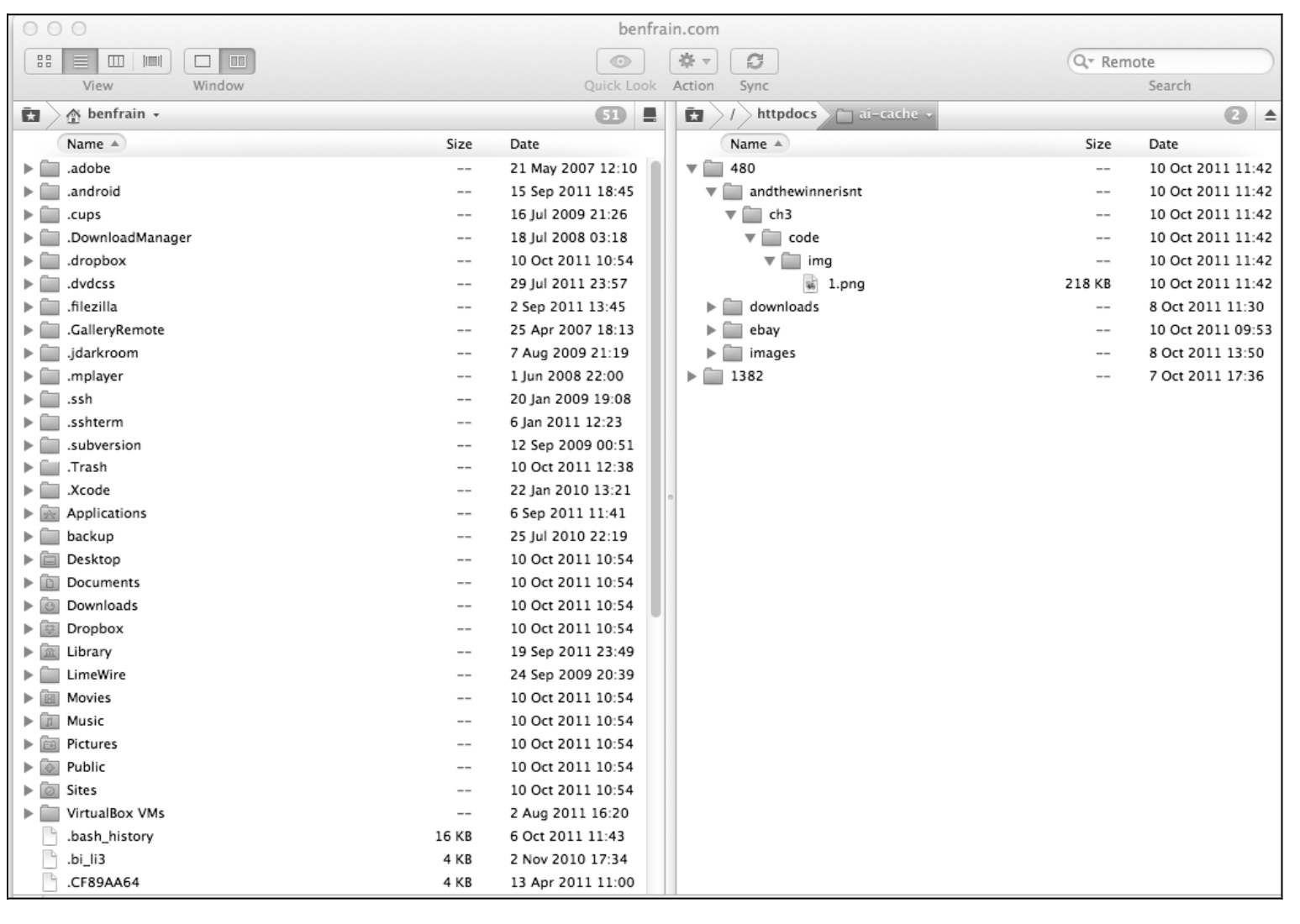Click the eject disconnect icon in remote pane
1300x924 pixels.
click(1270, 115)
